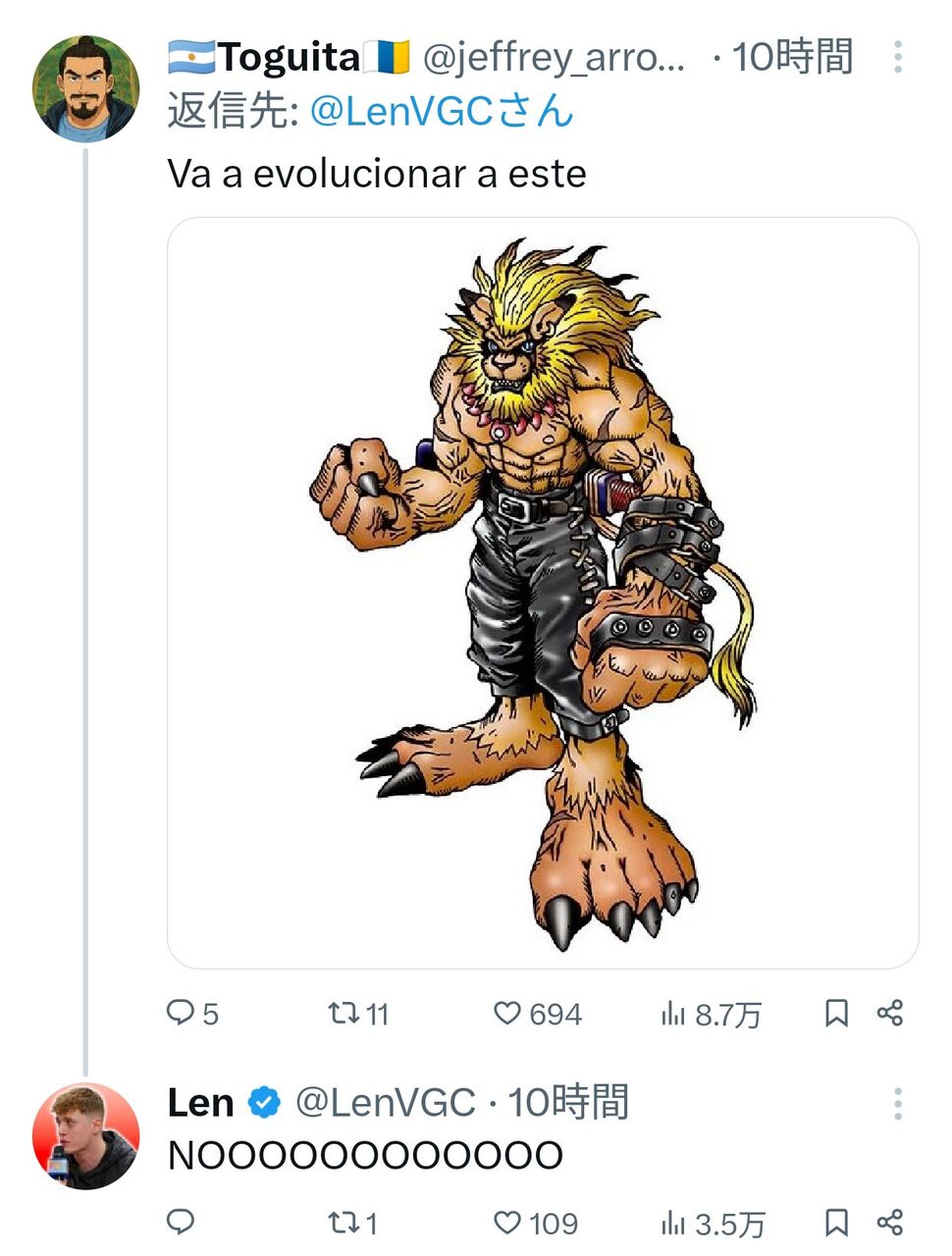Share Toguita's tweet
The height and width of the screenshot is (1256, 952).
889,1013
